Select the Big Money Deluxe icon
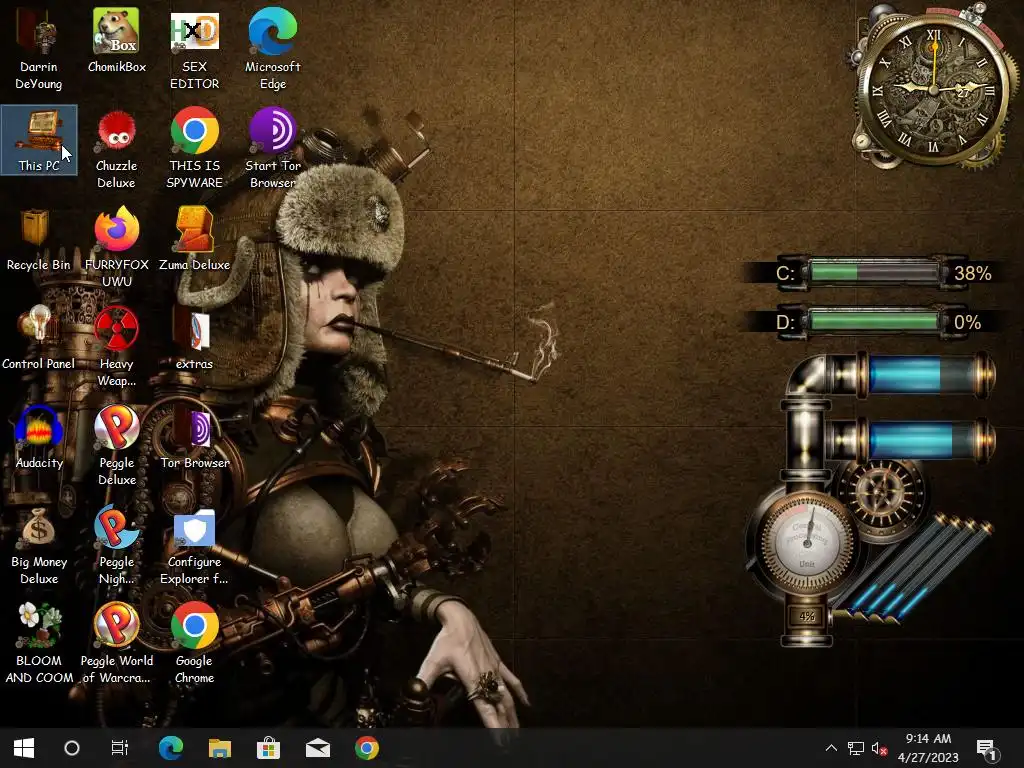Image resolution: width=1024 pixels, height=768 pixels. [x=39, y=545]
